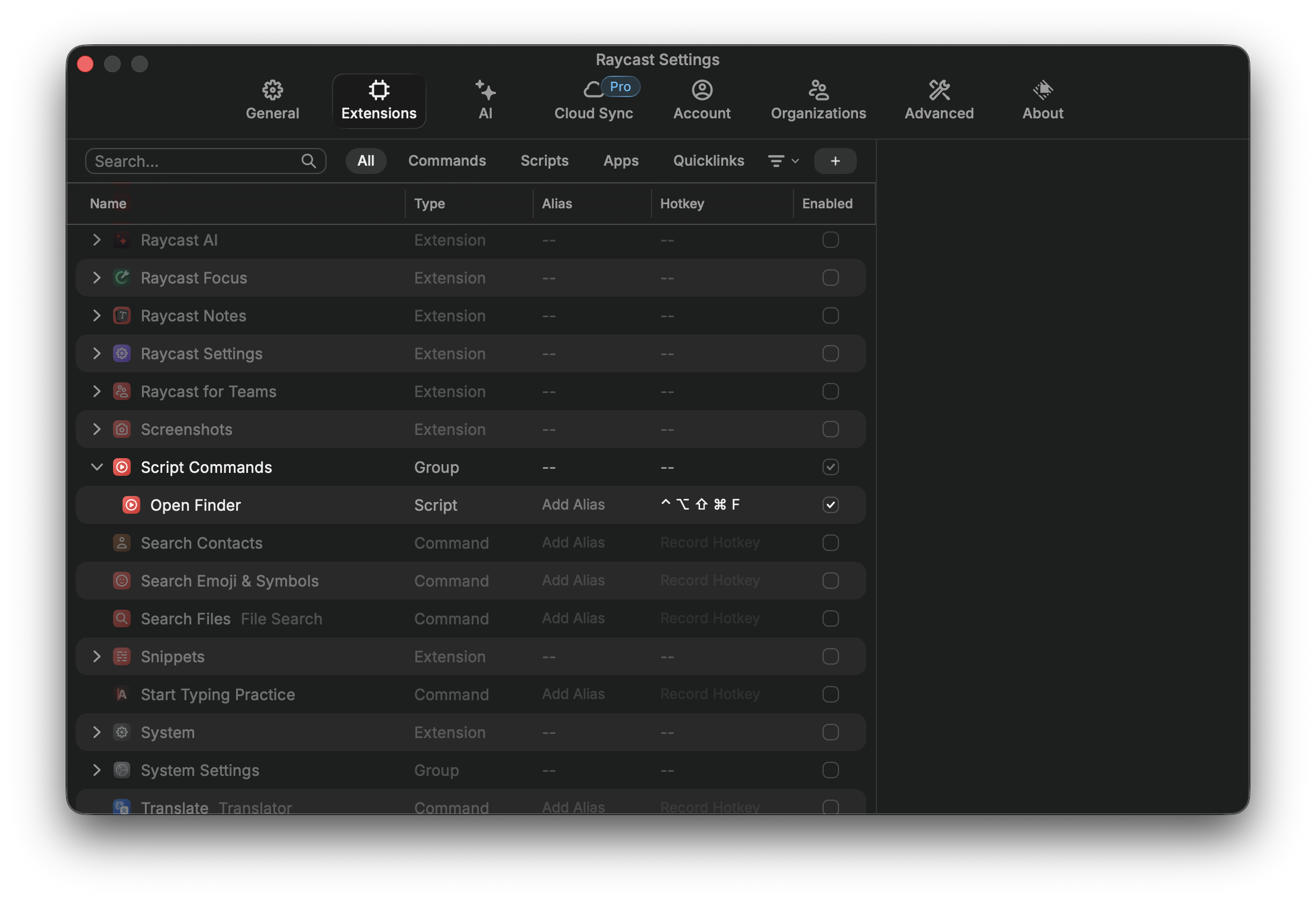Switch to the Advanced tab
Screen dimensions: 1316x902
tap(939, 101)
